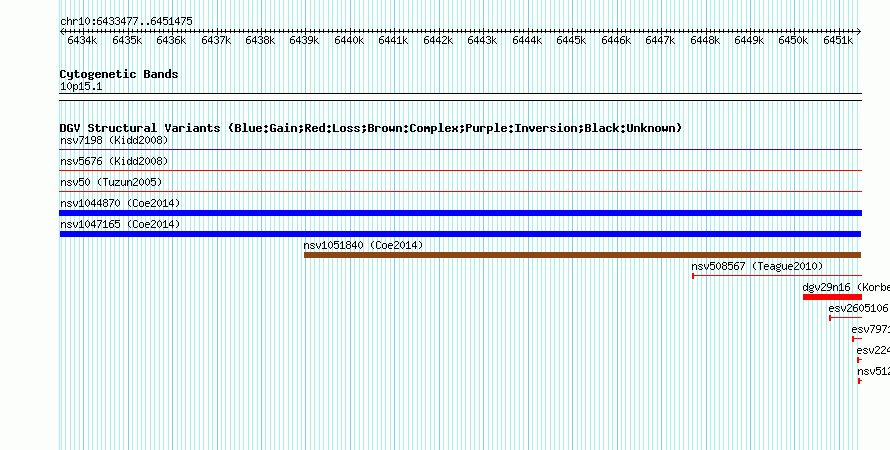This screenshot has height=450, width=890.
Task: Click the 6434k ruler tick label
Action: click(x=82, y=40)
